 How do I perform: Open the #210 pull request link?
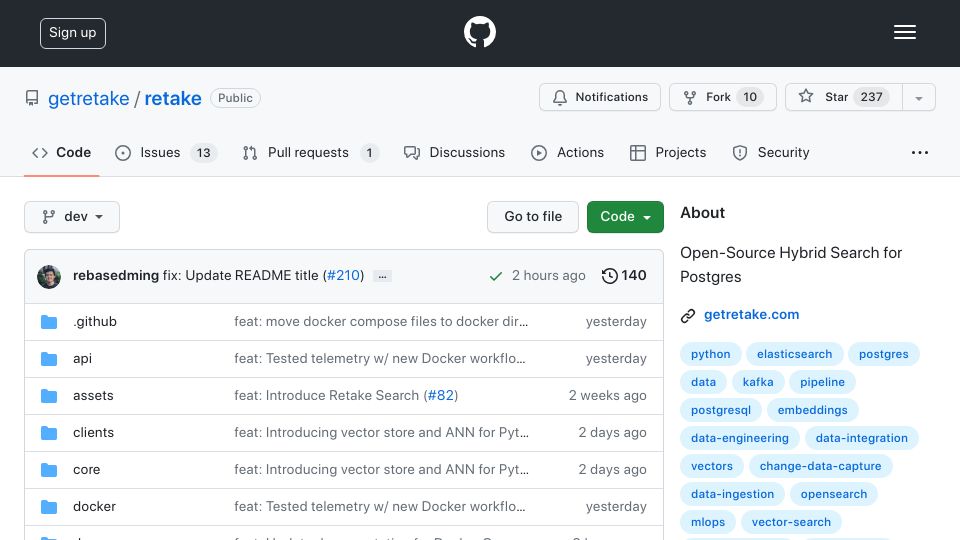point(345,276)
